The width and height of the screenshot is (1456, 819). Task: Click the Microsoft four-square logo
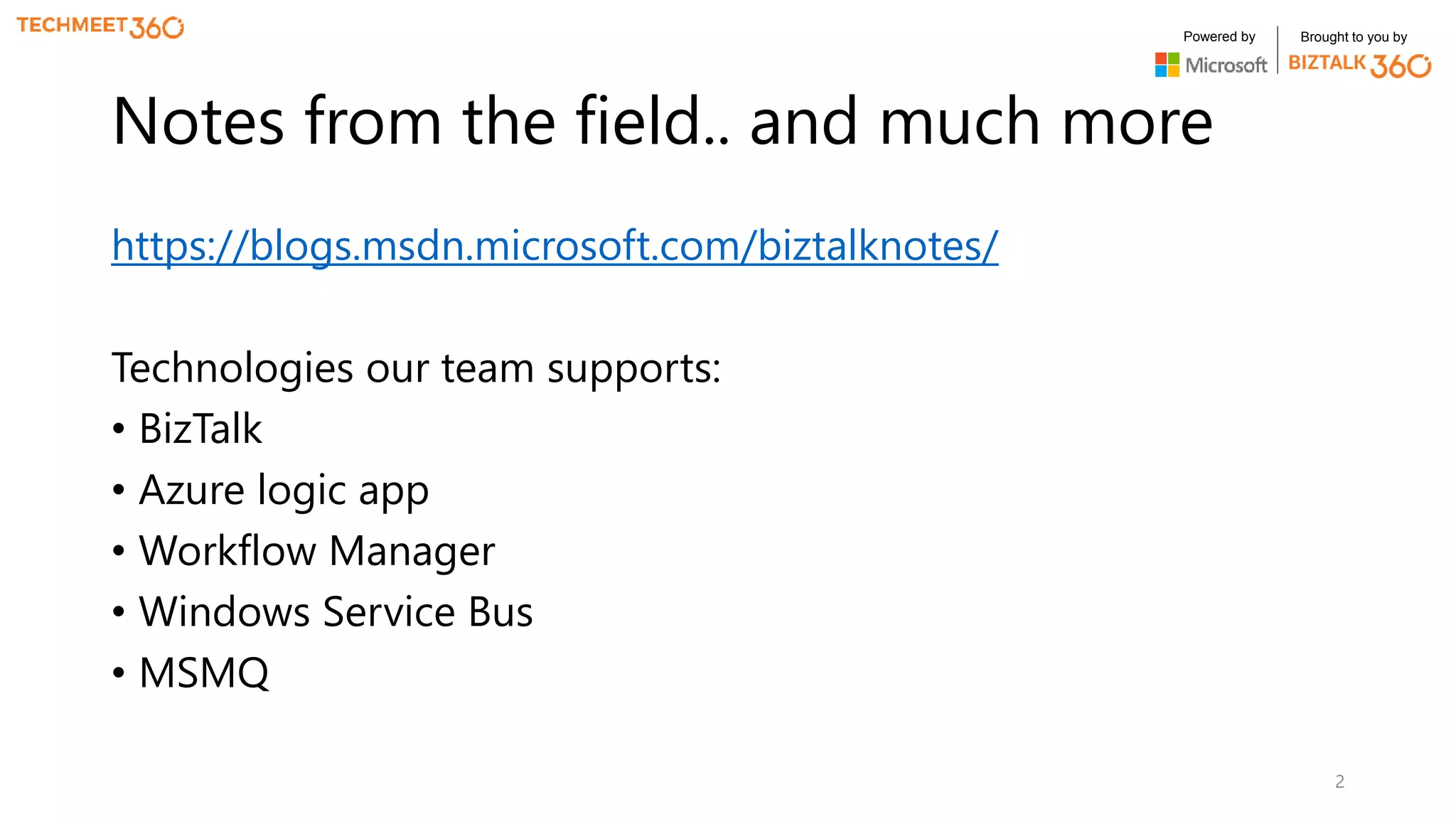[1167, 65]
